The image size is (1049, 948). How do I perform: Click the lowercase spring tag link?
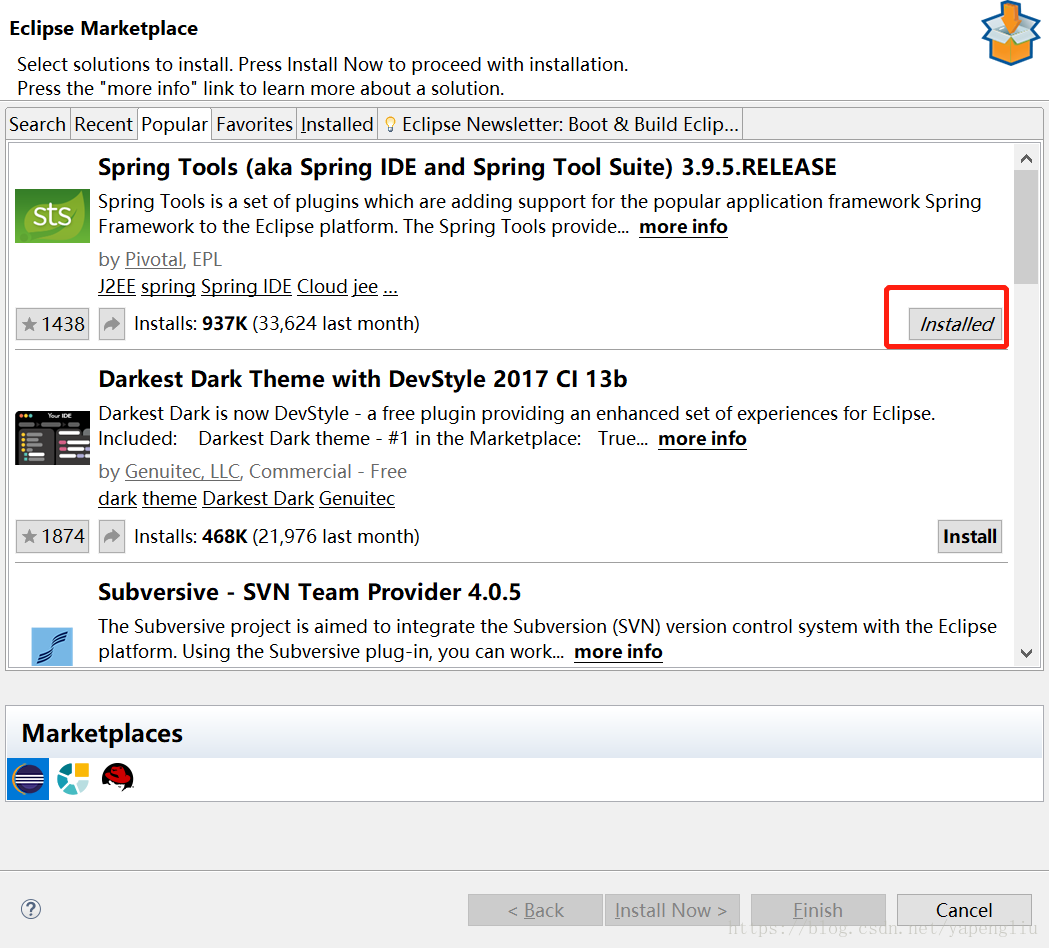pyautogui.click(x=168, y=287)
